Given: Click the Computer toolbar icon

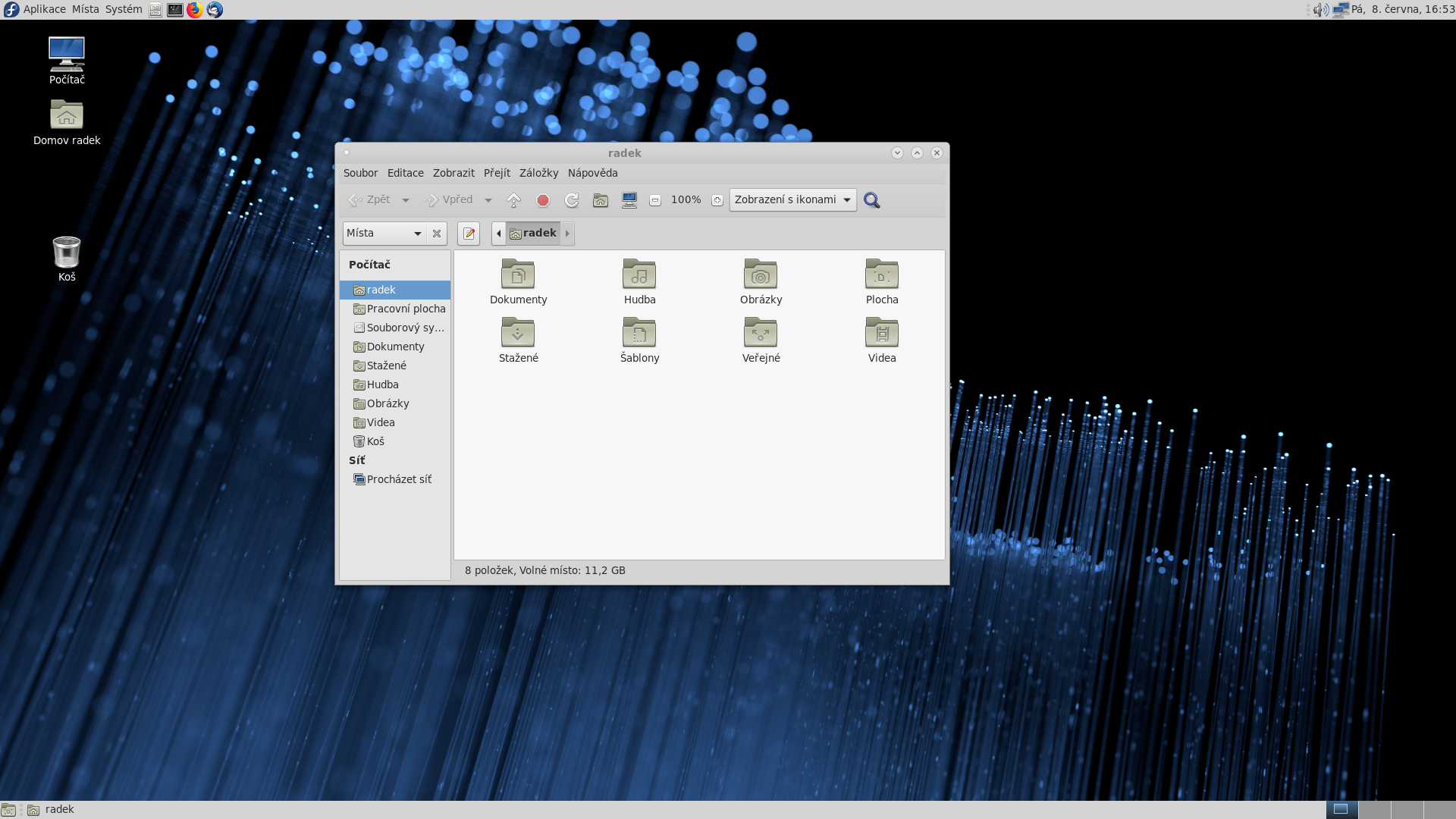Looking at the screenshot, I should 629,200.
